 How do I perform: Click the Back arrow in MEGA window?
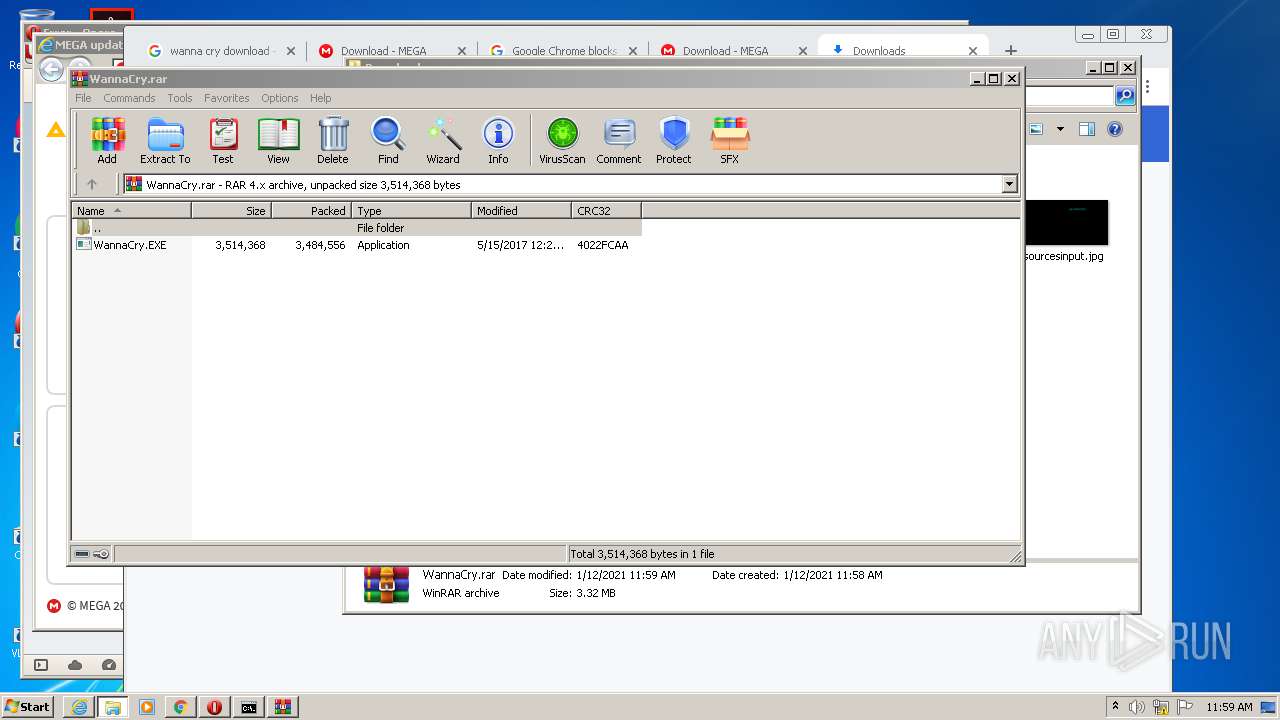click(x=51, y=69)
